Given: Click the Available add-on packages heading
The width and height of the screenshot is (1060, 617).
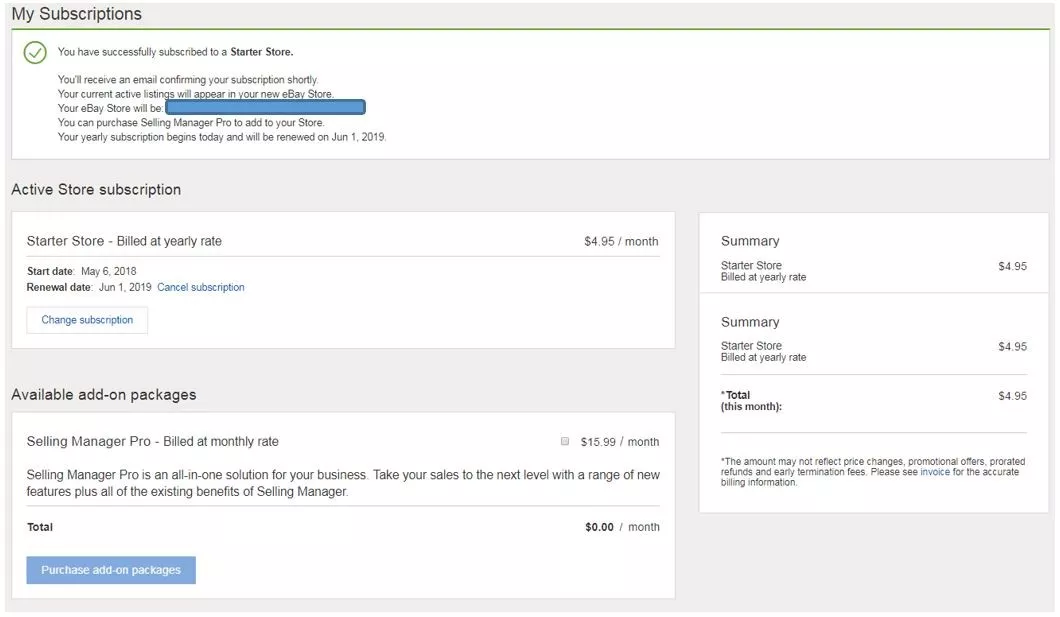Looking at the screenshot, I should click(x=104, y=395).
